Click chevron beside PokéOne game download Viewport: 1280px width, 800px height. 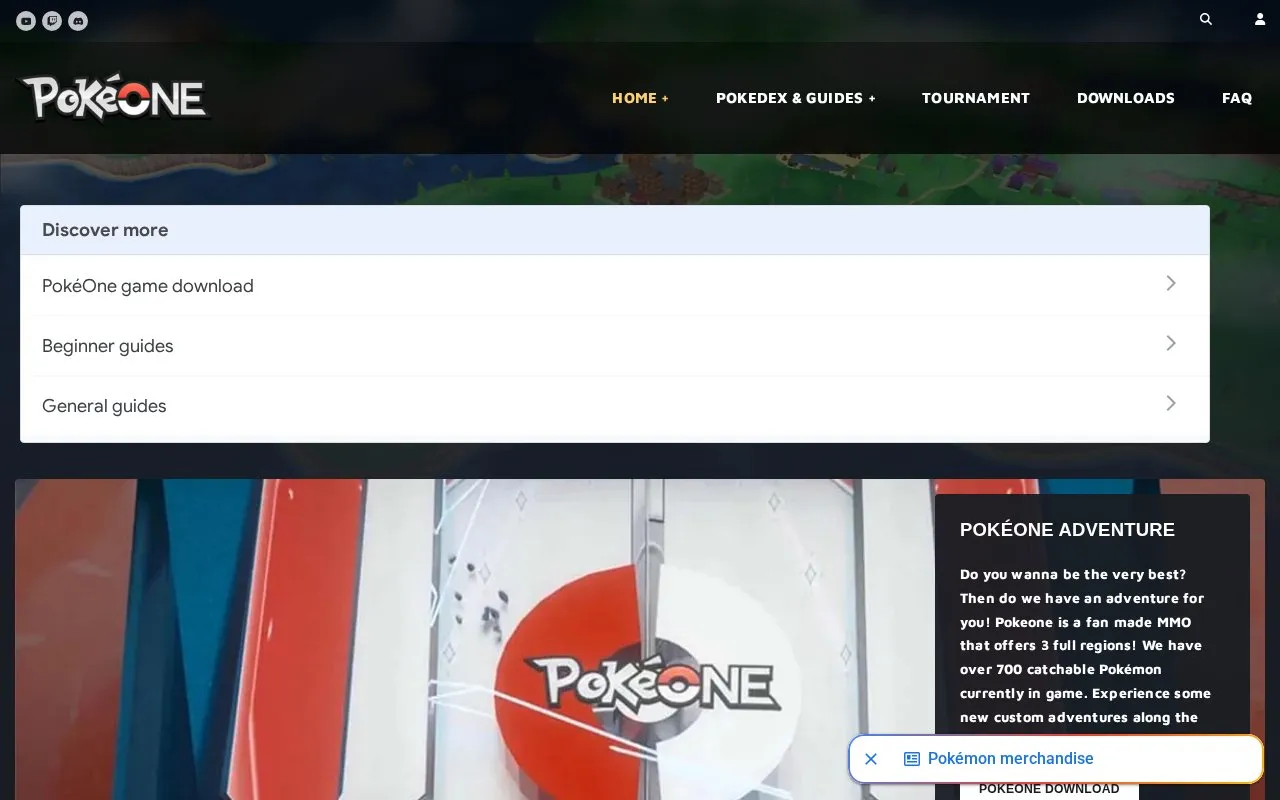[1171, 284]
